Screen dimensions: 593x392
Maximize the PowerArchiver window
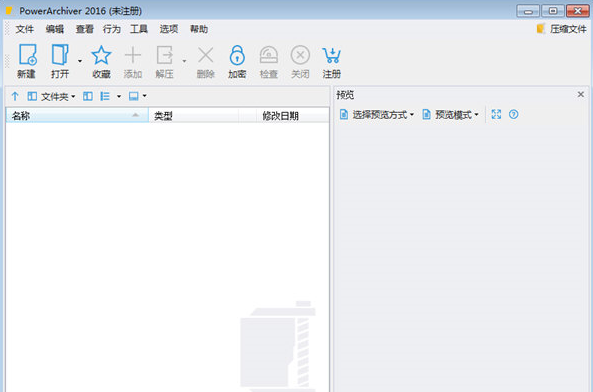point(553,11)
